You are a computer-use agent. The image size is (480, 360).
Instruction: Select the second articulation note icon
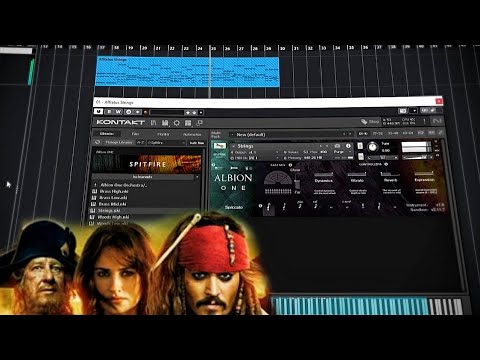click(284, 207)
